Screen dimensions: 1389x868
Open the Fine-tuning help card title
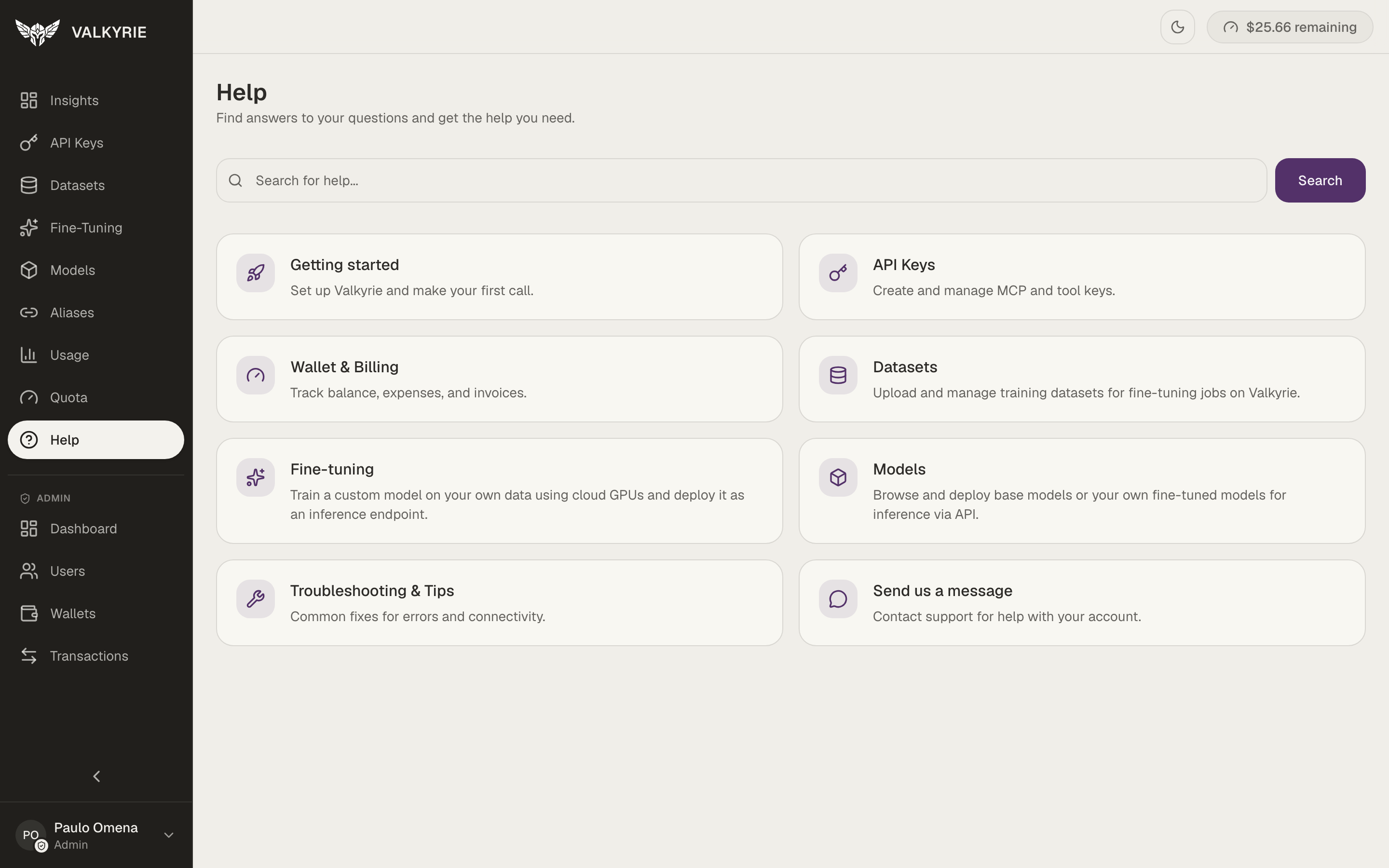click(x=332, y=469)
